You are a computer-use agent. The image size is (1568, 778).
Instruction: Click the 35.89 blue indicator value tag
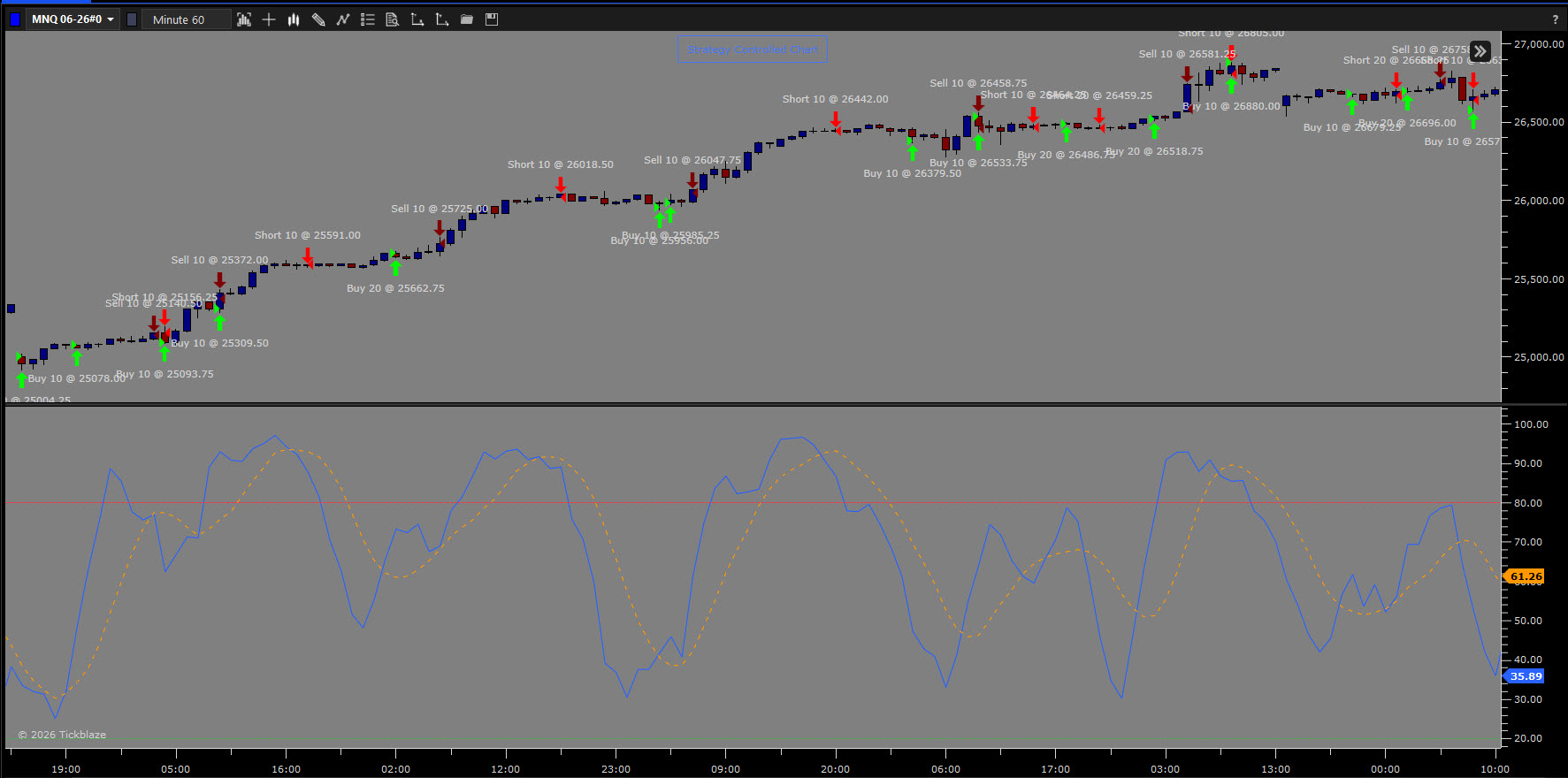pyautogui.click(x=1524, y=676)
